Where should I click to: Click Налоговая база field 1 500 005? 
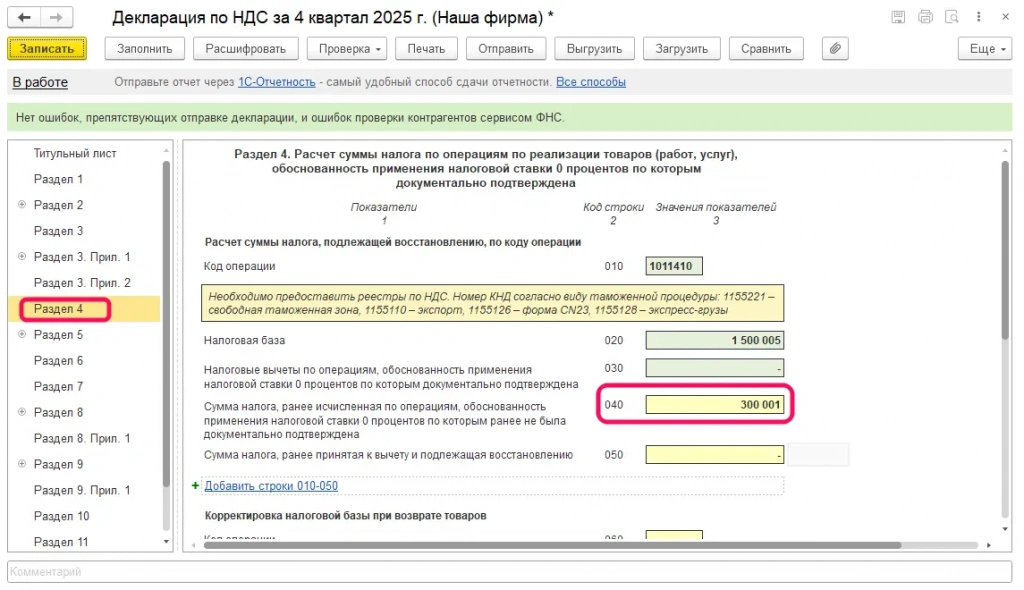pos(714,340)
